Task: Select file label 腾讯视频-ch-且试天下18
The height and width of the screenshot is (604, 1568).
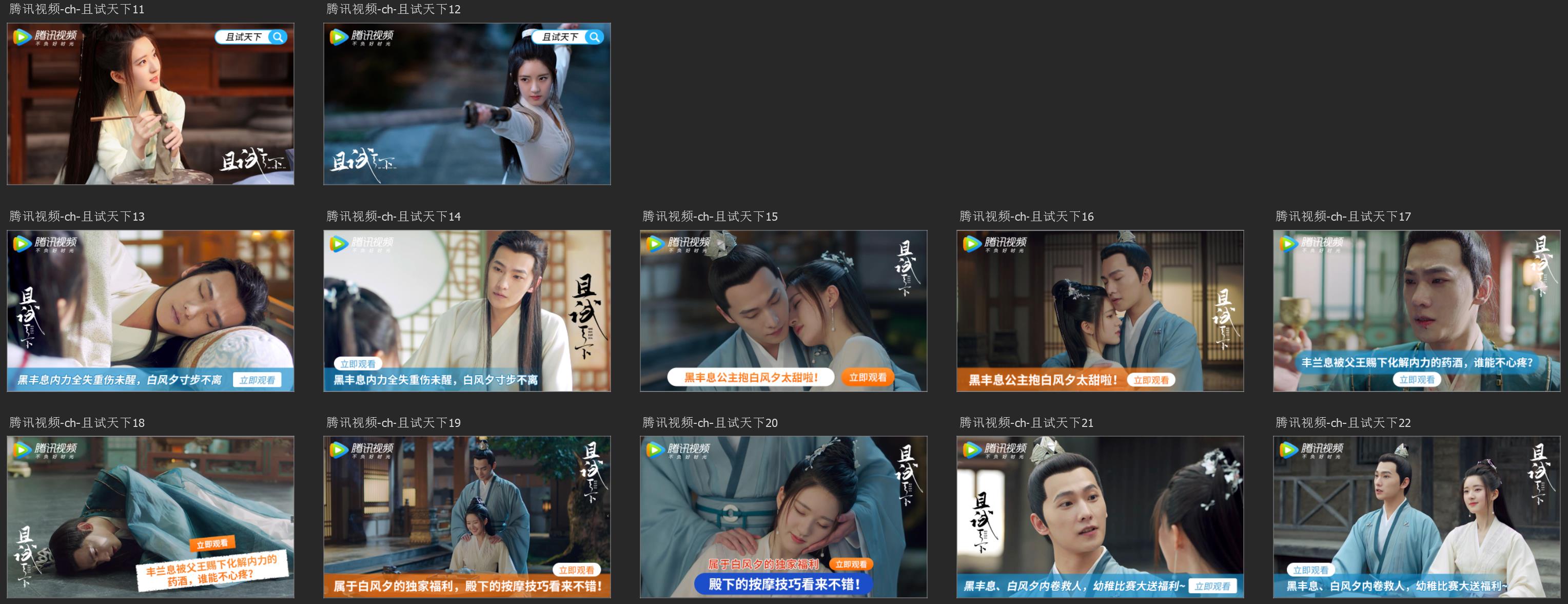Action: pyautogui.click(x=76, y=422)
